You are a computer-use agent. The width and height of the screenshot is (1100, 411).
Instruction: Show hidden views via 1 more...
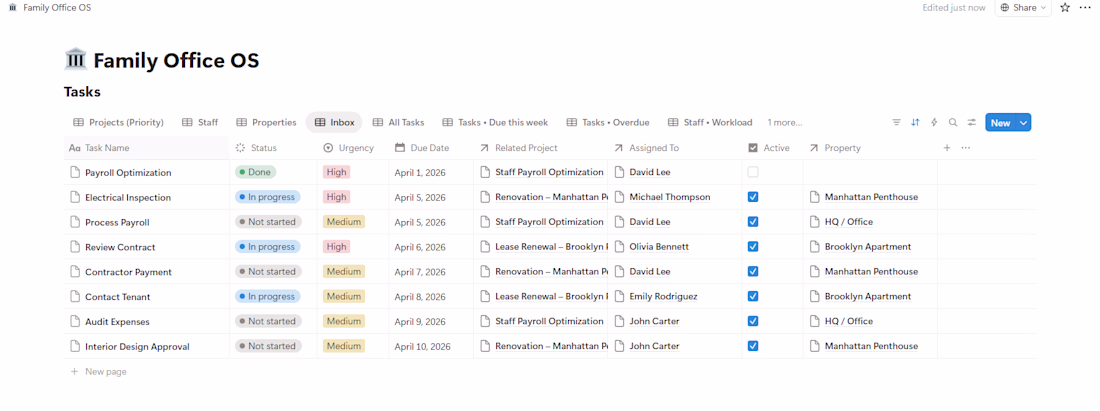[x=784, y=122]
